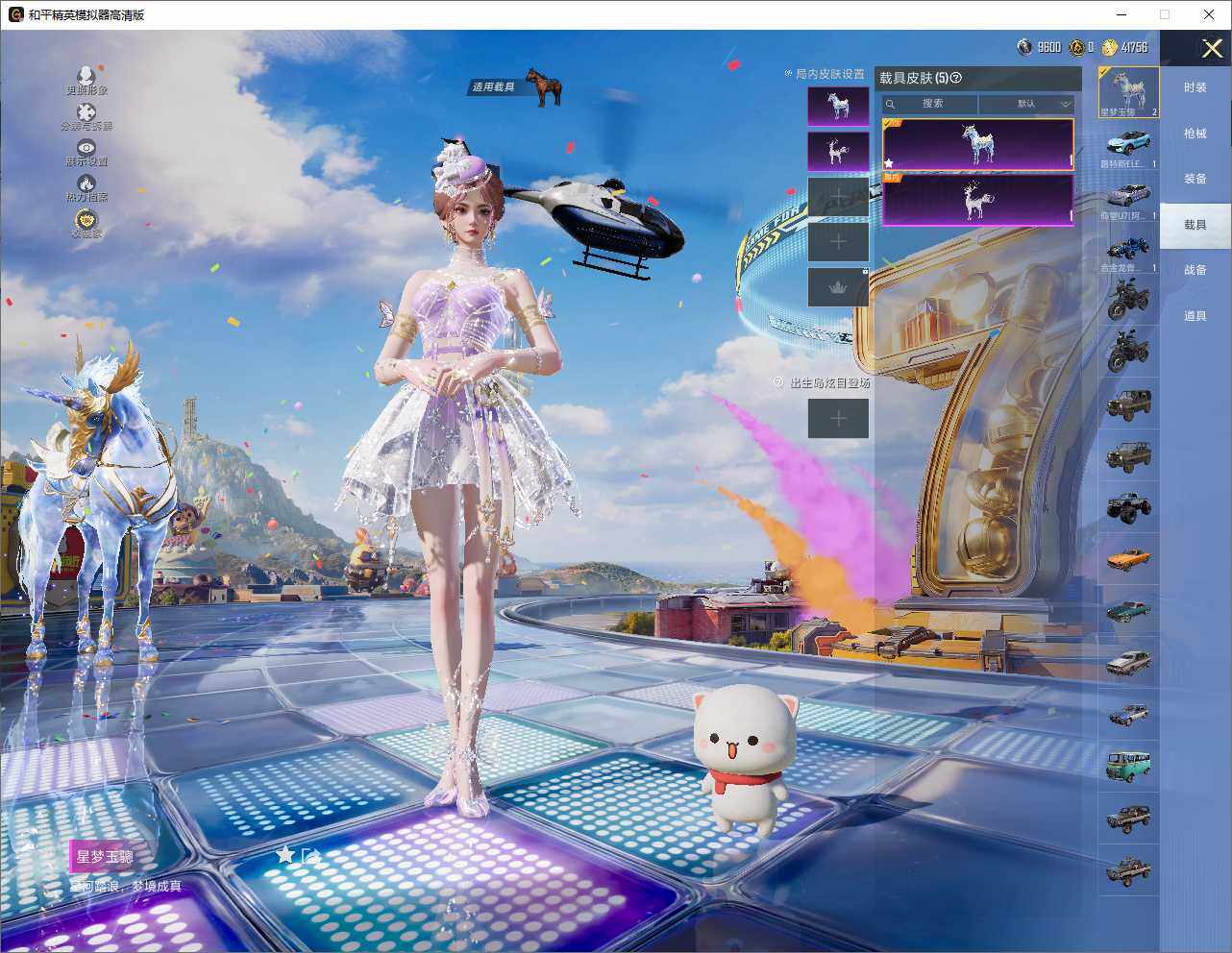Screen dimensions: 1232x953
Task: Select the brown pickup above the last vehicle
Action: pos(1128,819)
